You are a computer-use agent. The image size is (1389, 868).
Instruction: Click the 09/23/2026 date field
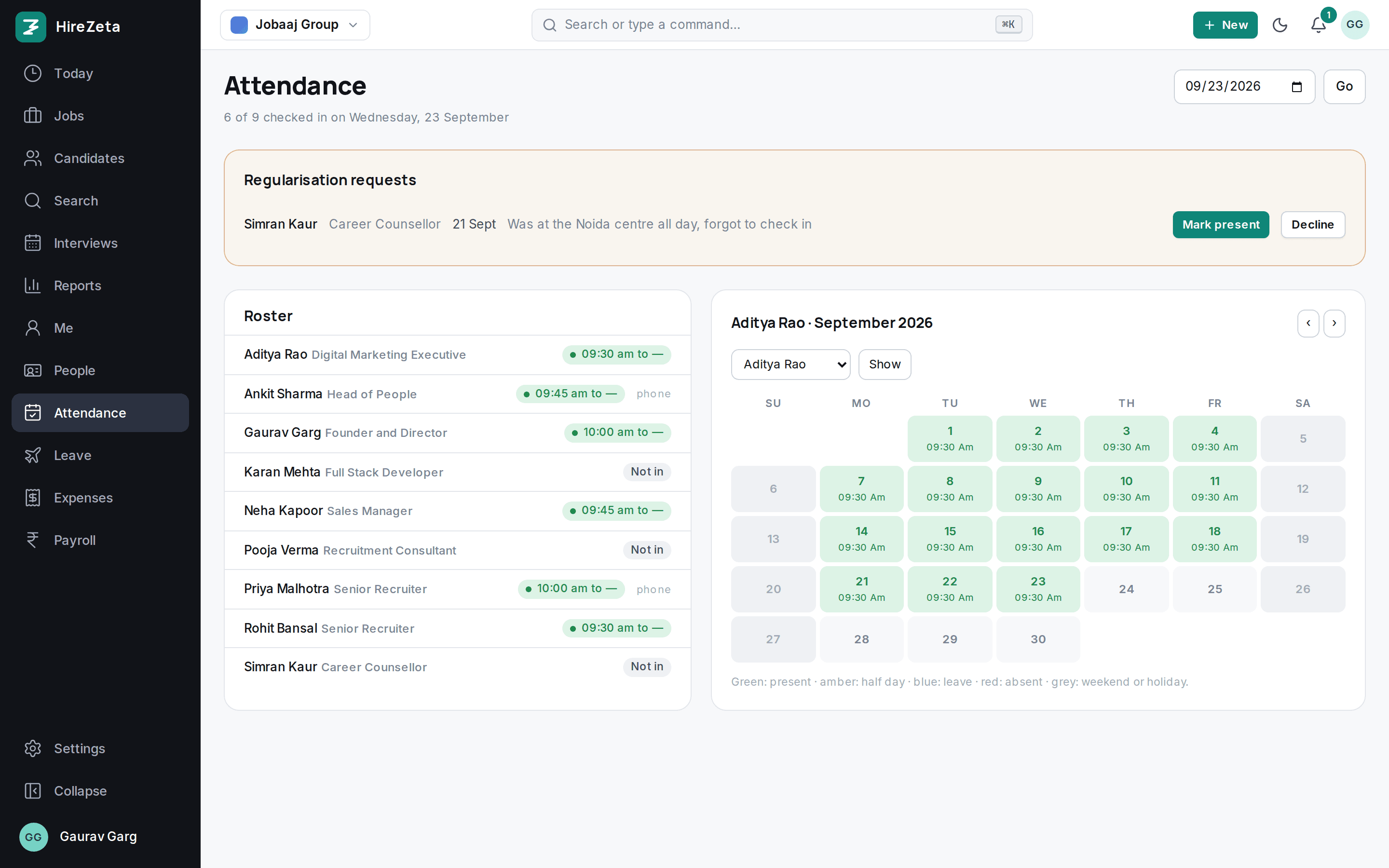point(1244,87)
